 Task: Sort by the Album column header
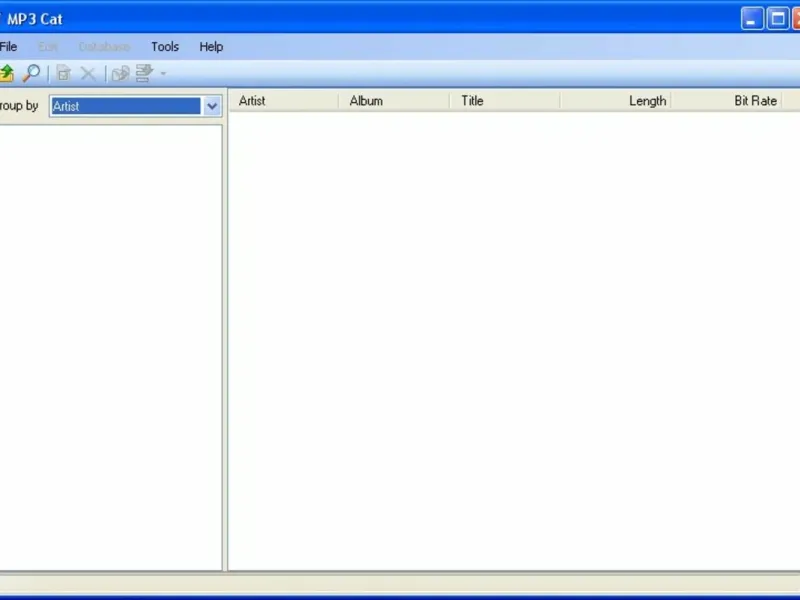[x=394, y=101]
